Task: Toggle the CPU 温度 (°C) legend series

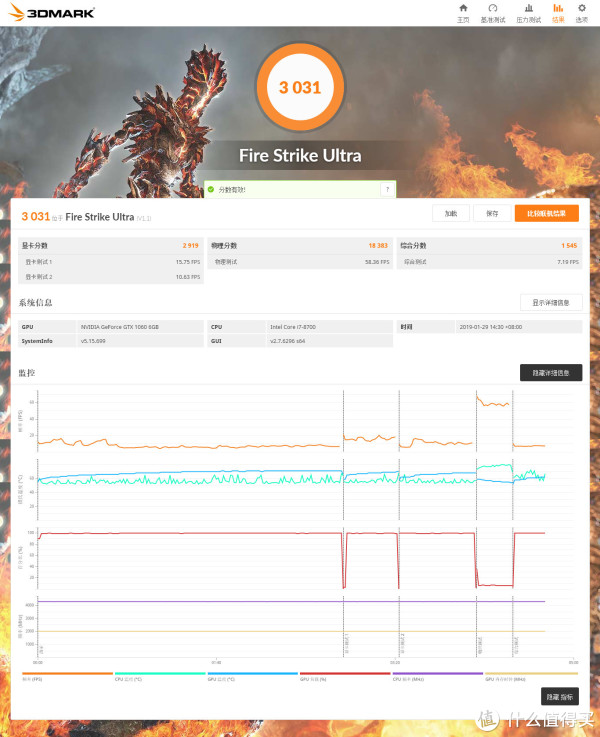Action: (160, 676)
